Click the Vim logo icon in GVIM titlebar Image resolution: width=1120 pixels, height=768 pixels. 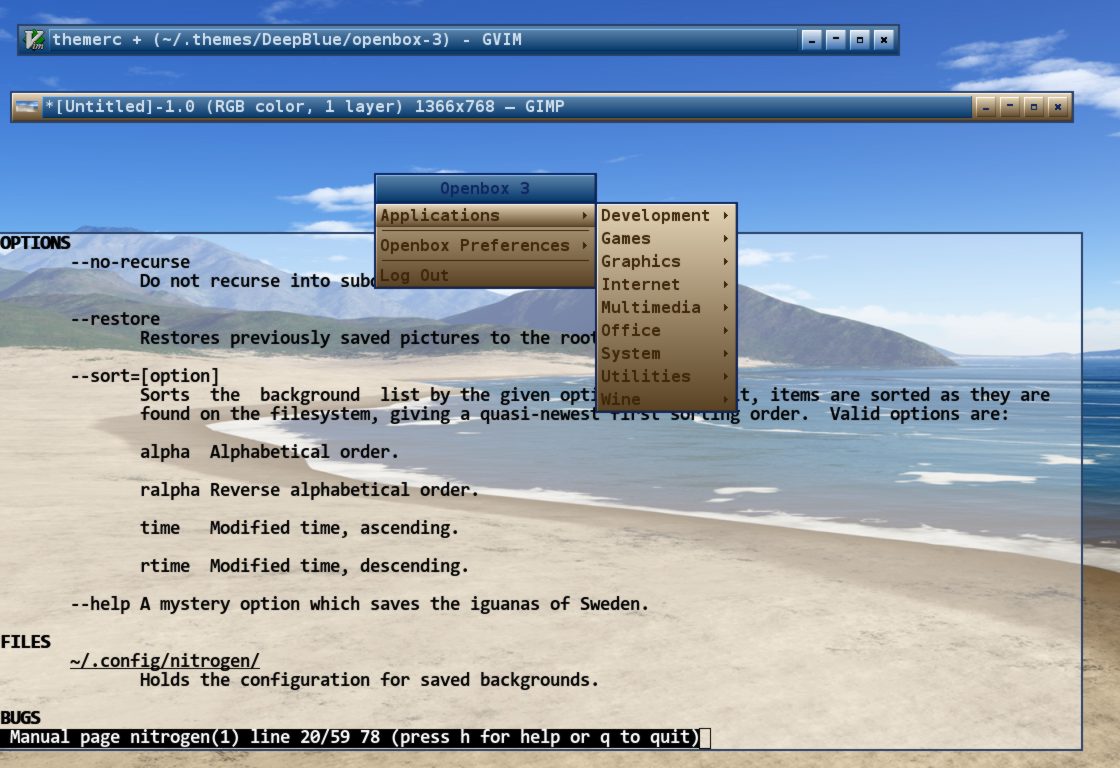pyautogui.click(x=34, y=39)
